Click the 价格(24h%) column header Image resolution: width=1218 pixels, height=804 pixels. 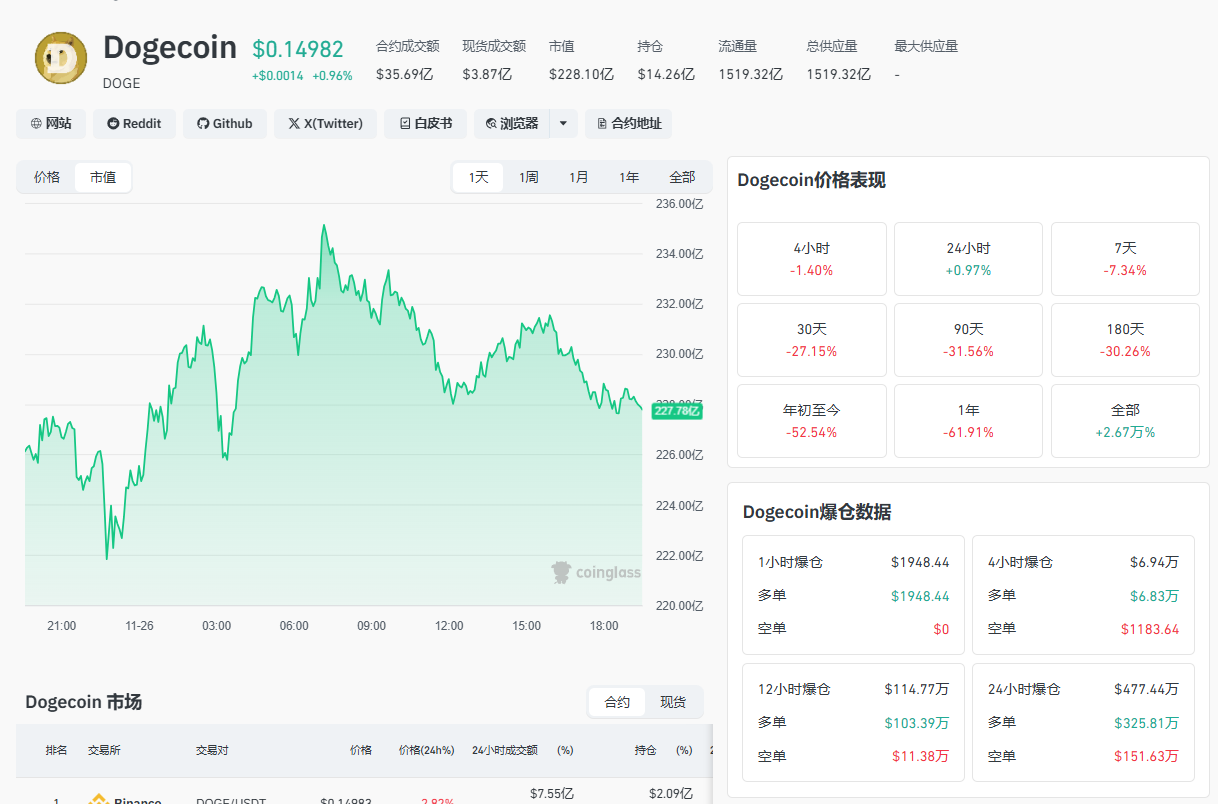(x=426, y=750)
